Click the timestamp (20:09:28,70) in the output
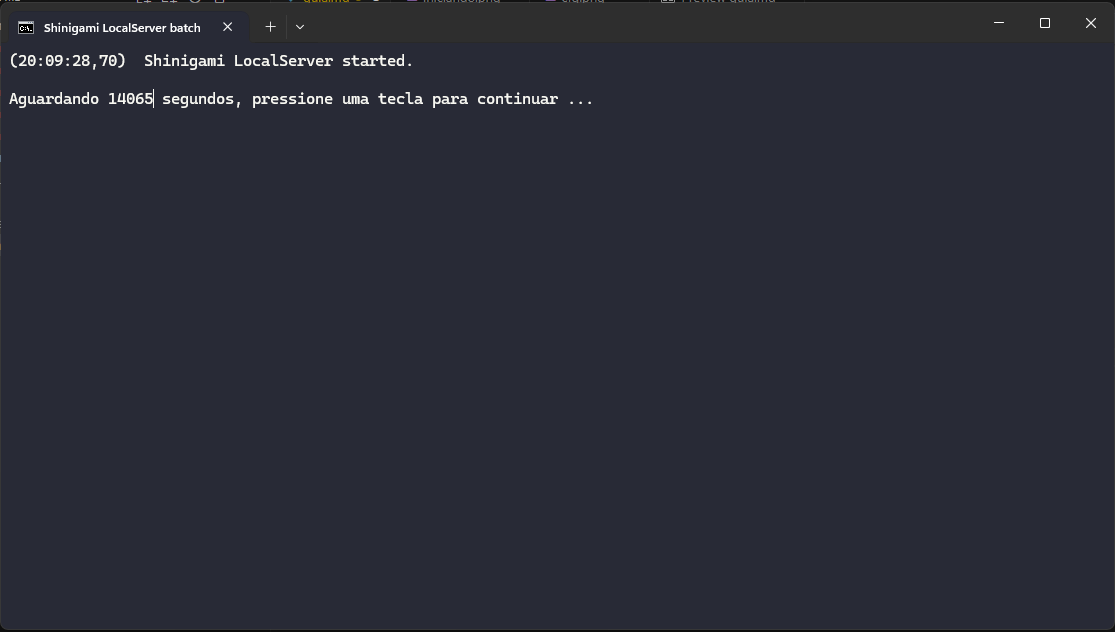This screenshot has height=632, width=1115. tap(68, 61)
